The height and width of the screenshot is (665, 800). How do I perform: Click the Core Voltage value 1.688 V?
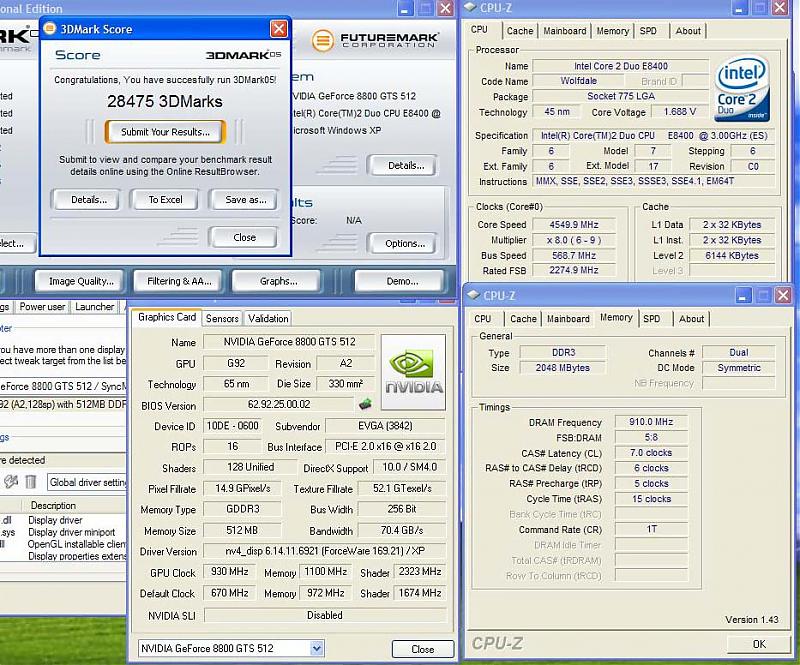[680, 112]
